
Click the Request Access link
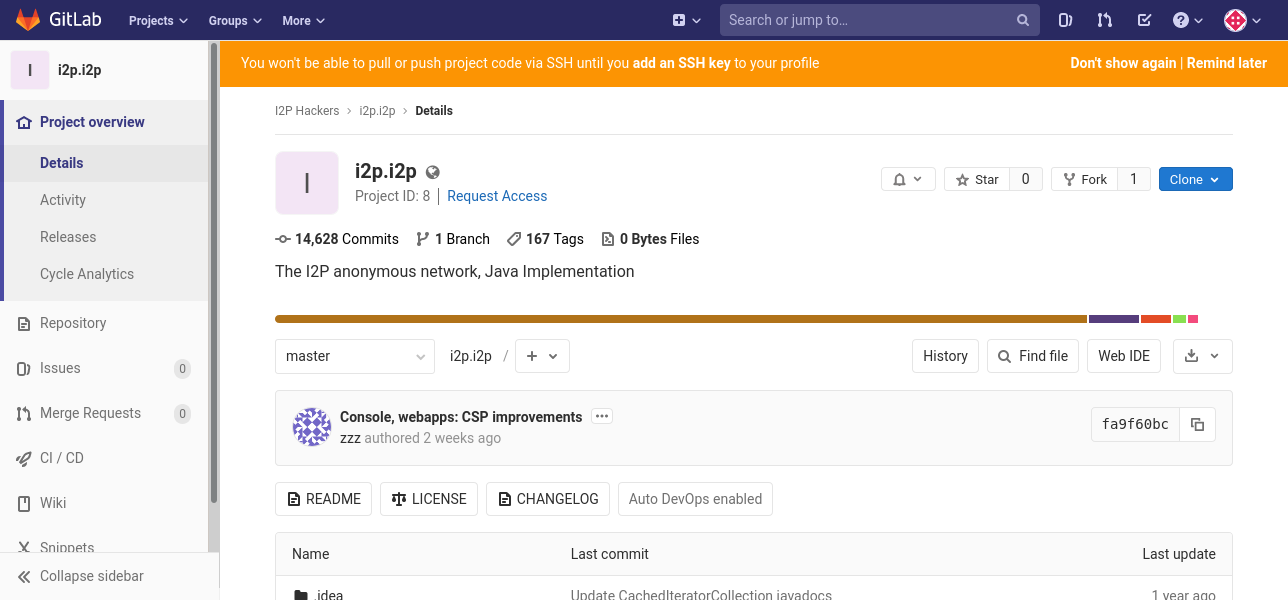click(x=497, y=196)
